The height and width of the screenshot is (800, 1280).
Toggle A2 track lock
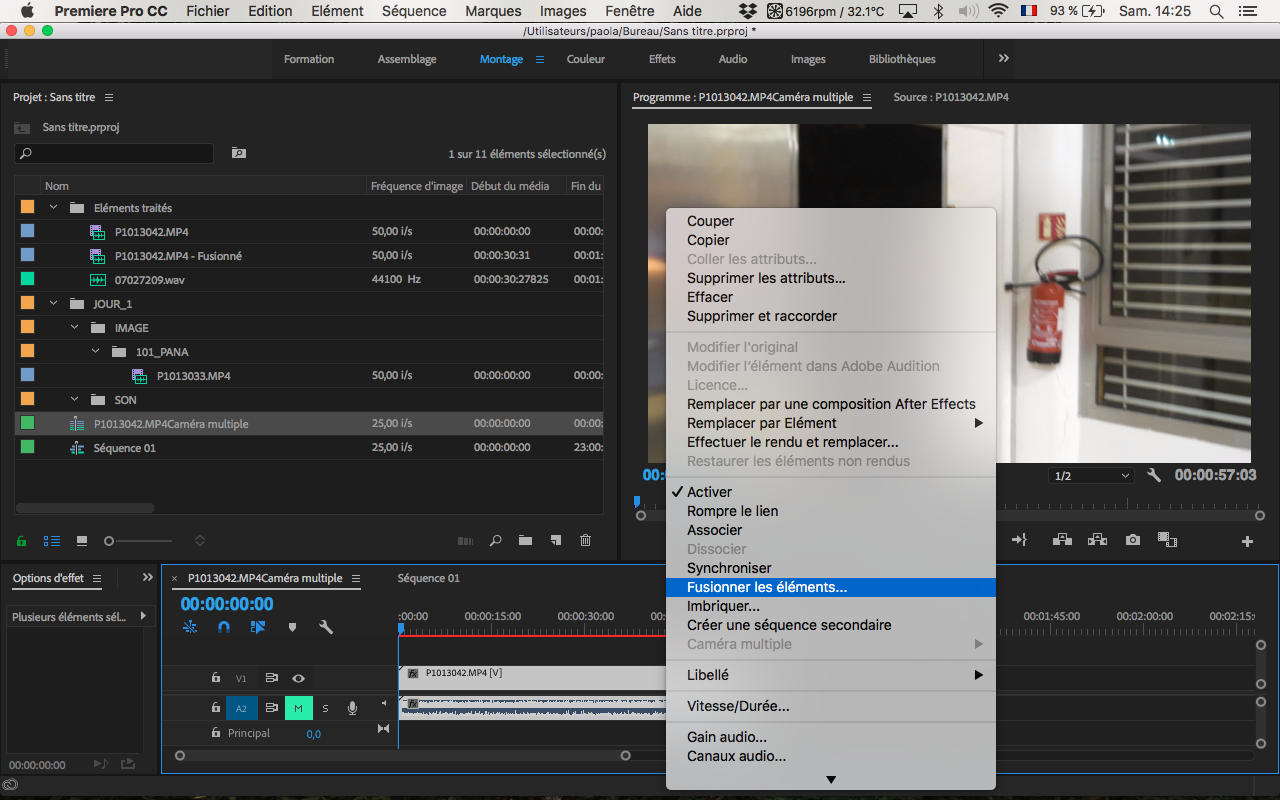[215, 708]
